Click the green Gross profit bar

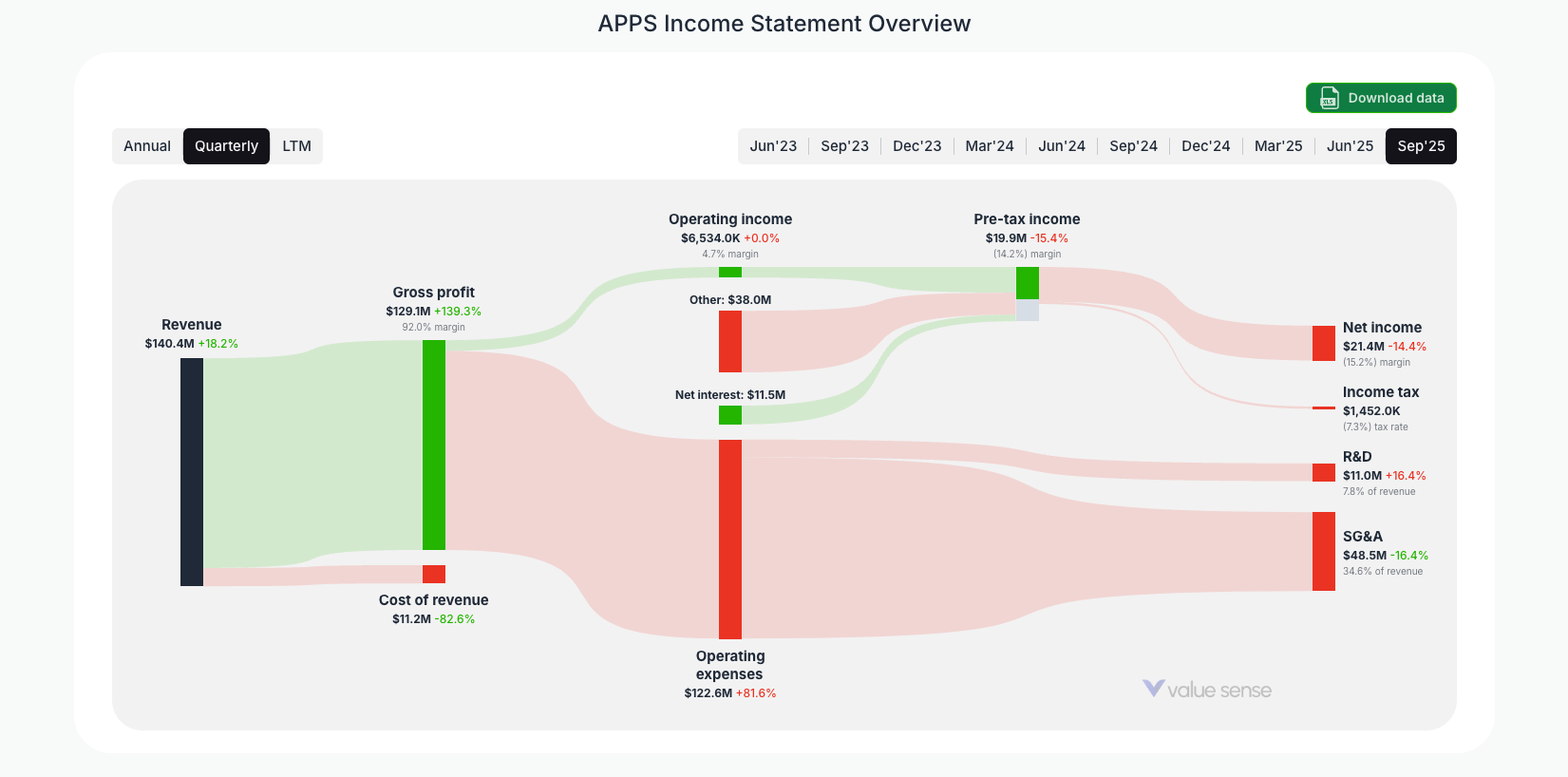click(434, 445)
